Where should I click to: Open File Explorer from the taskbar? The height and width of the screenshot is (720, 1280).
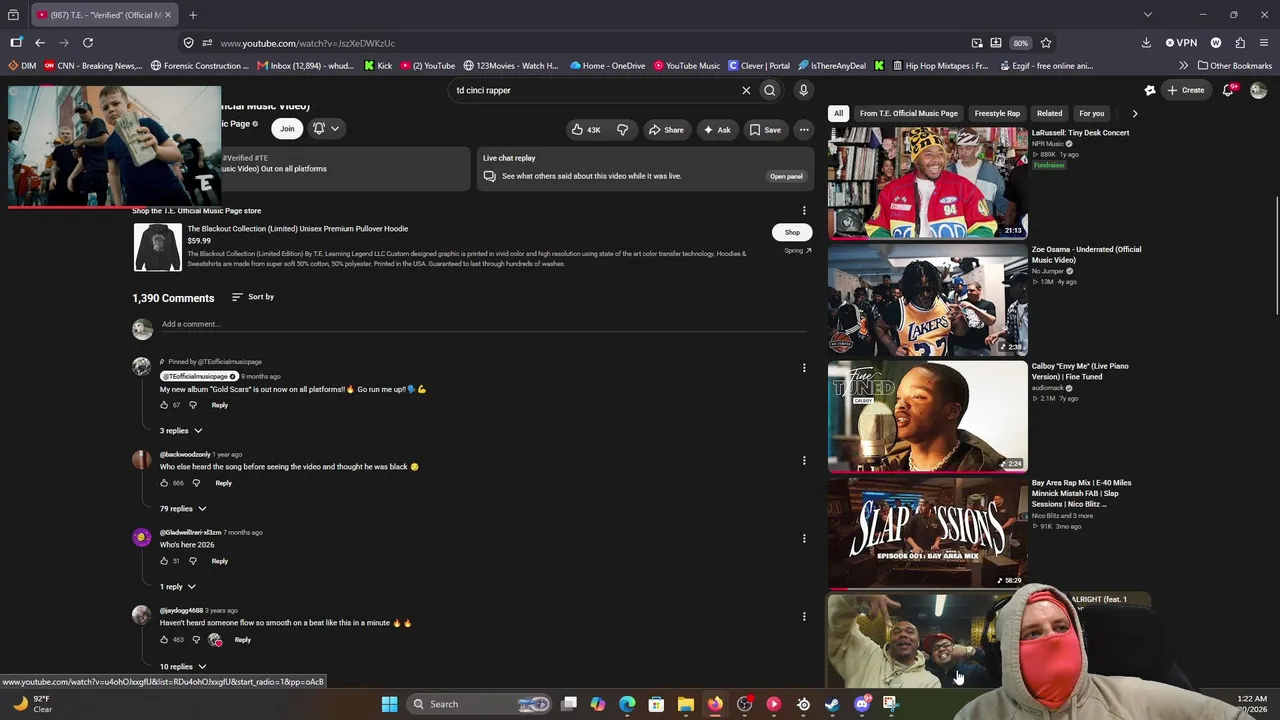click(686, 704)
